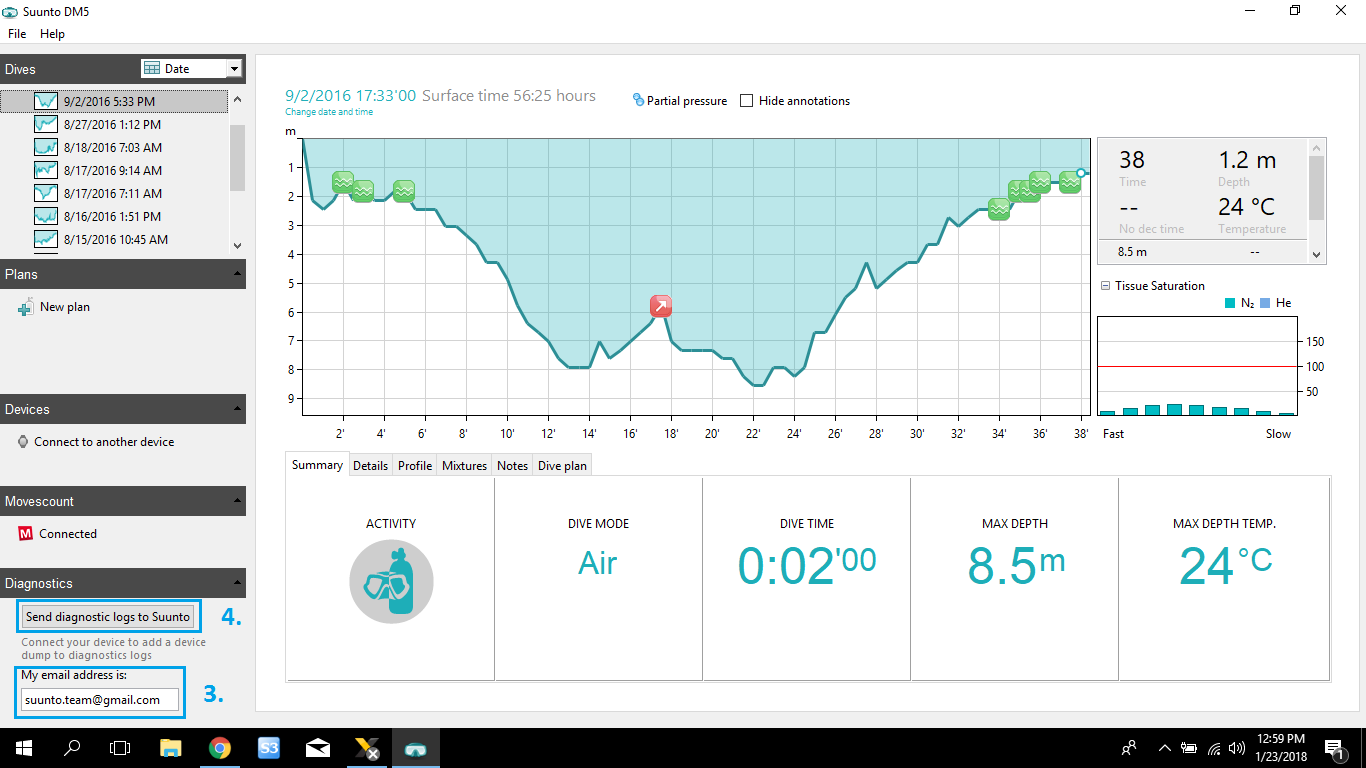Click the volume tray icon
The width and height of the screenshot is (1366, 768).
point(1237,748)
